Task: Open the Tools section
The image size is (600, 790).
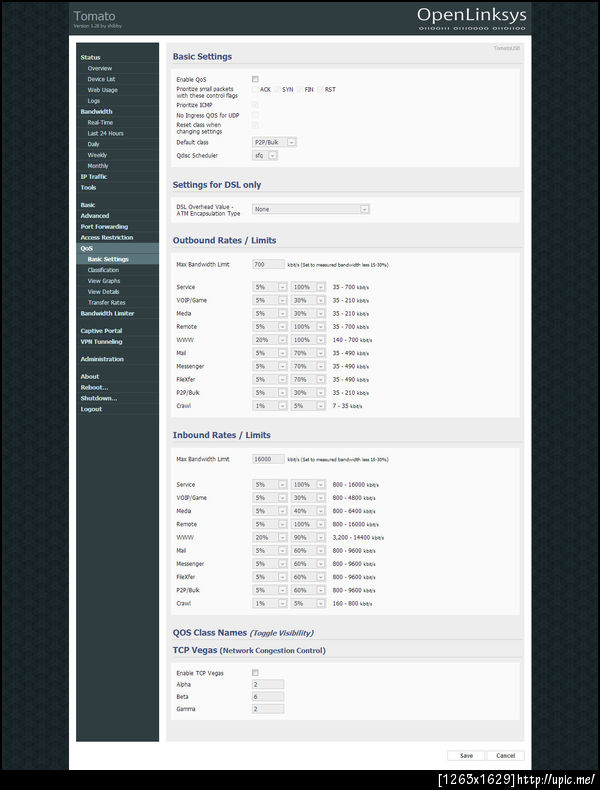Action: tap(88, 187)
